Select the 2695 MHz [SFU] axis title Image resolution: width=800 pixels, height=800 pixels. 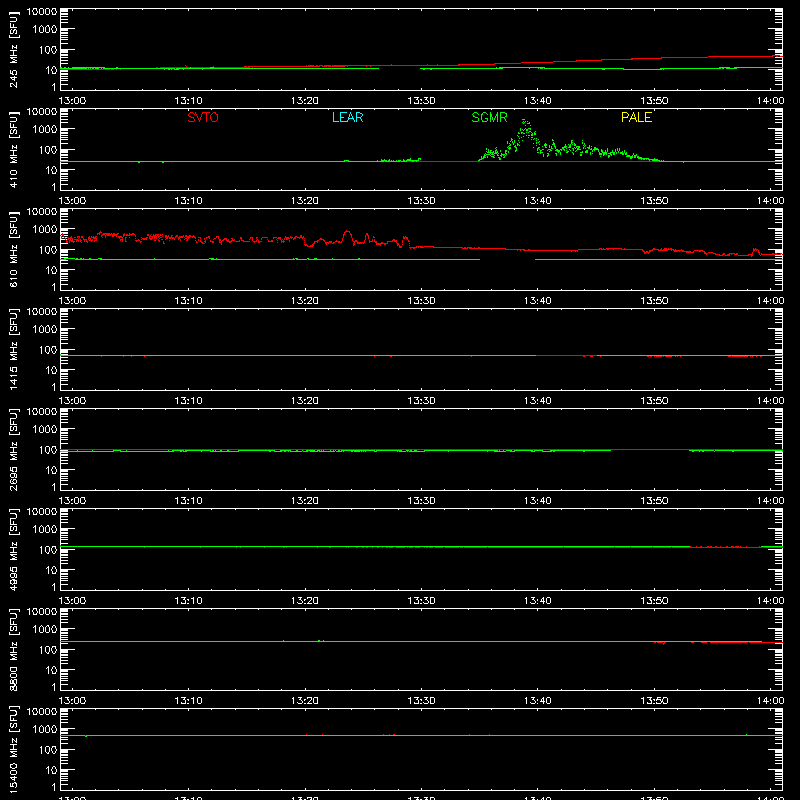13,450
